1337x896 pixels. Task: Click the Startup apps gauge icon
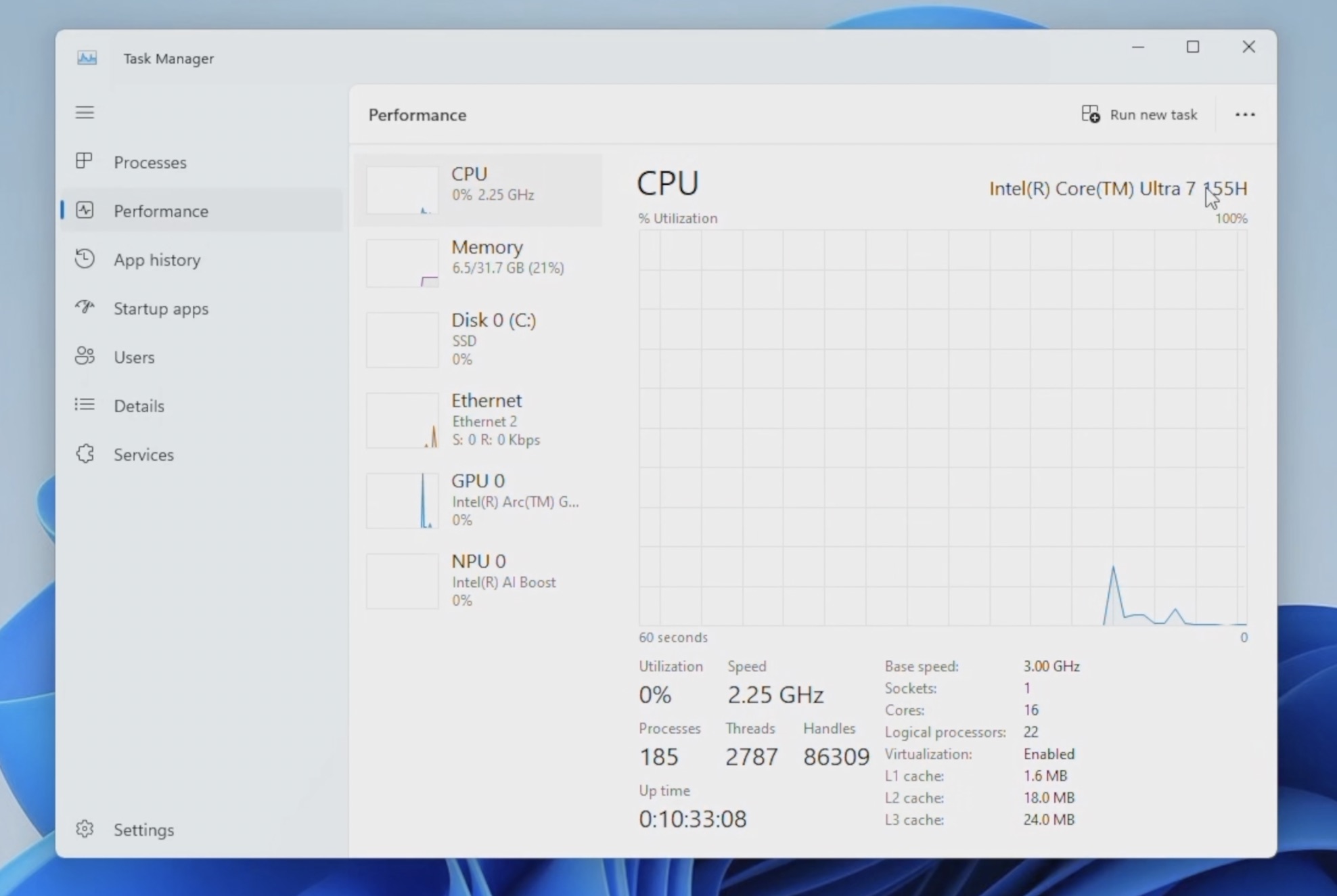point(85,307)
